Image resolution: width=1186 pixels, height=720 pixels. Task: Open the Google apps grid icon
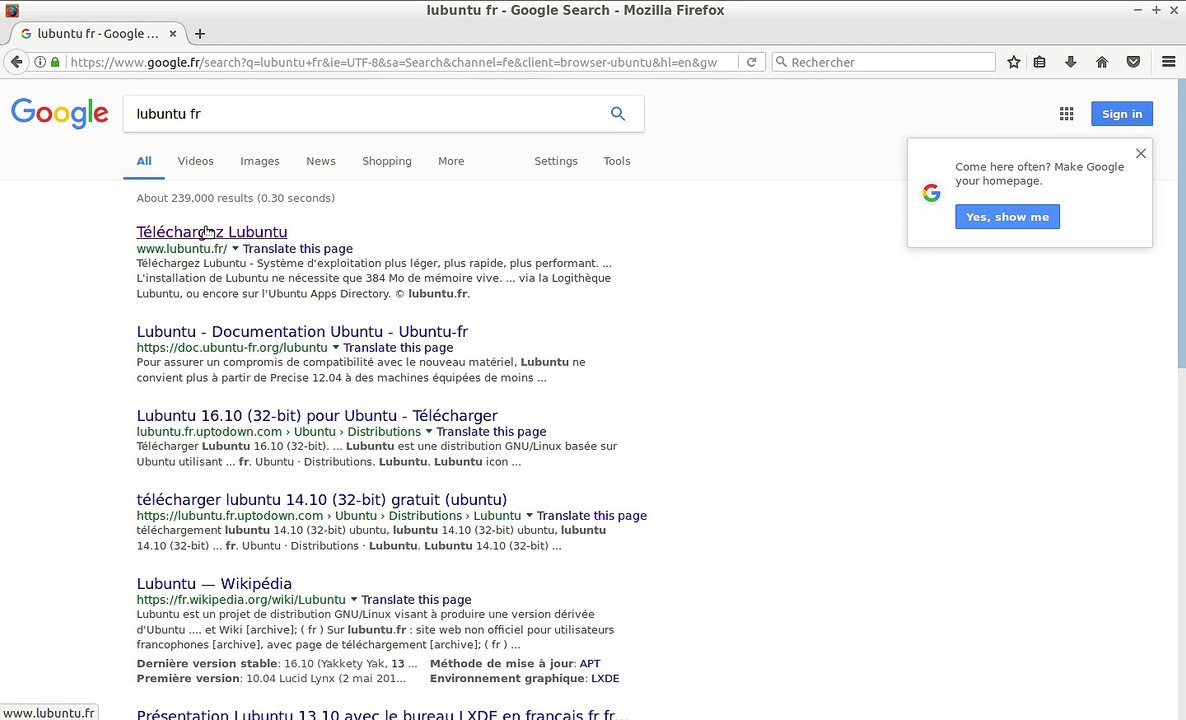click(x=1066, y=113)
